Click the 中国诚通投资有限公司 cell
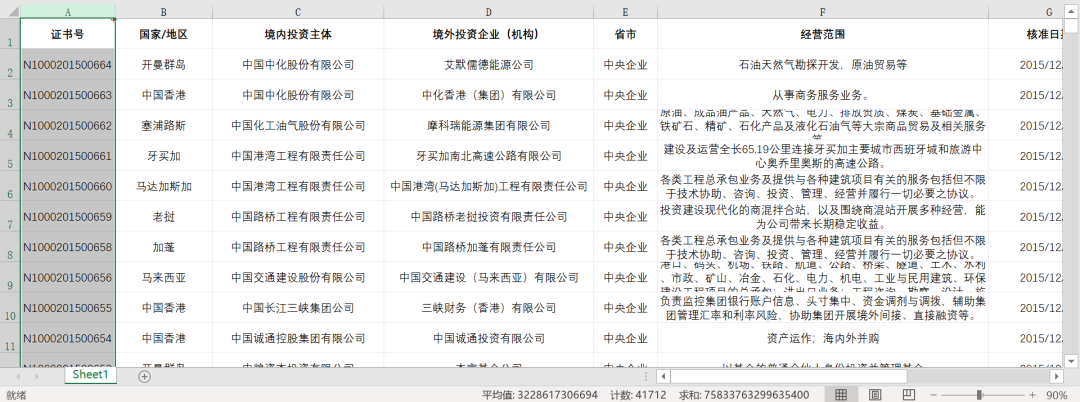Image resolution: width=1080 pixels, height=402 pixels. 488,338
